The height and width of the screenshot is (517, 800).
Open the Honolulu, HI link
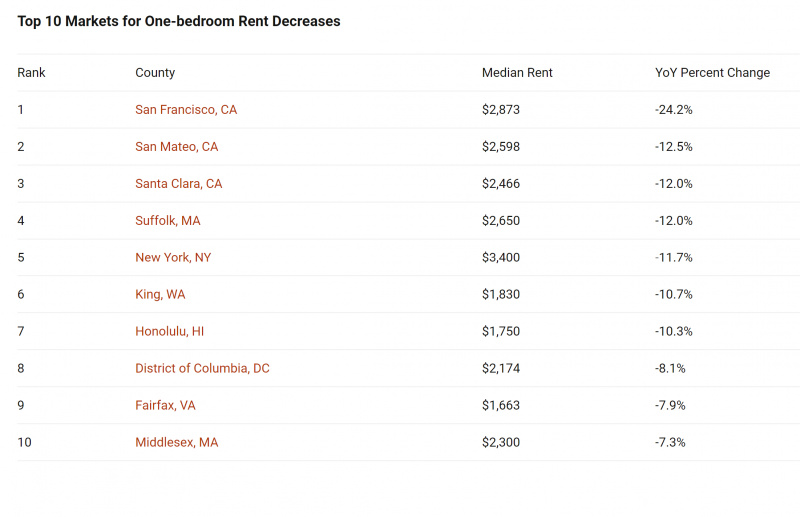tap(169, 332)
